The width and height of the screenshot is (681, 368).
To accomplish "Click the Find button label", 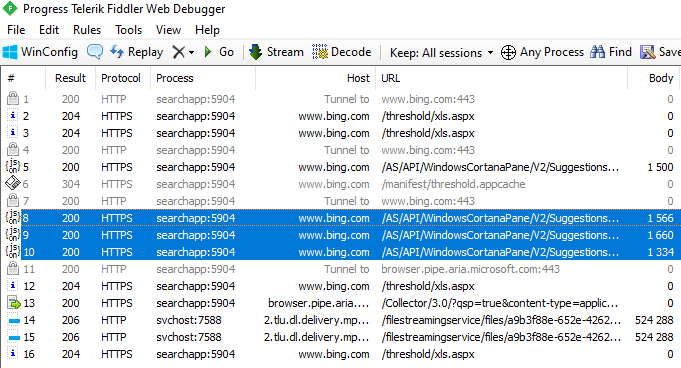I will point(620,52).
